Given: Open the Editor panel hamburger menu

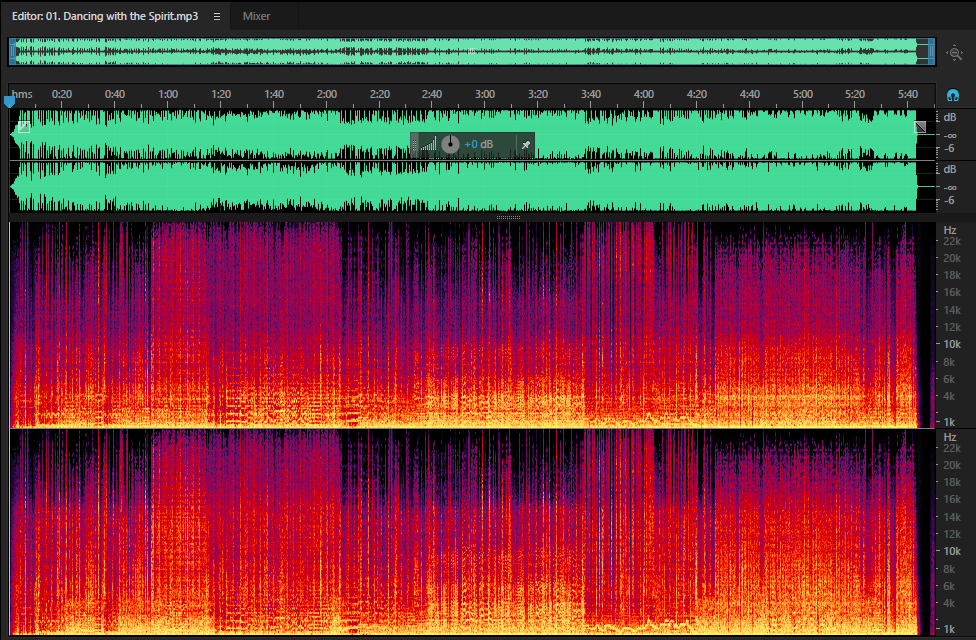Looking at the screenshot, I should point(217,17).
